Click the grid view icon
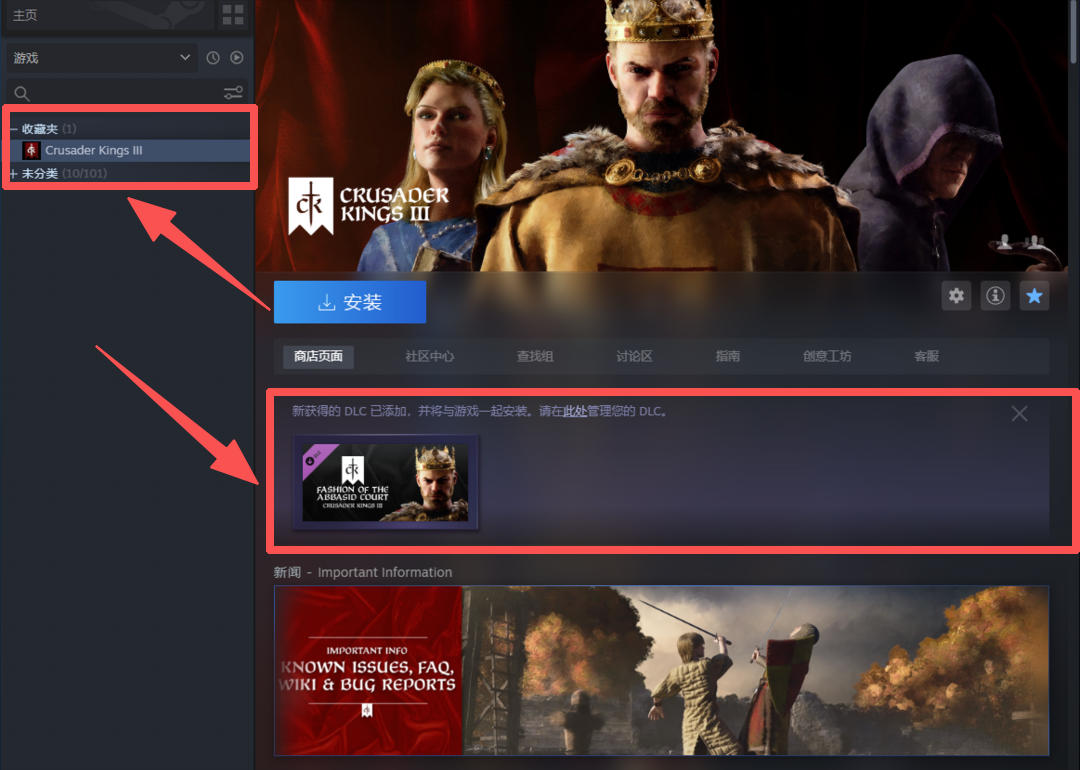 coord(232,14)
